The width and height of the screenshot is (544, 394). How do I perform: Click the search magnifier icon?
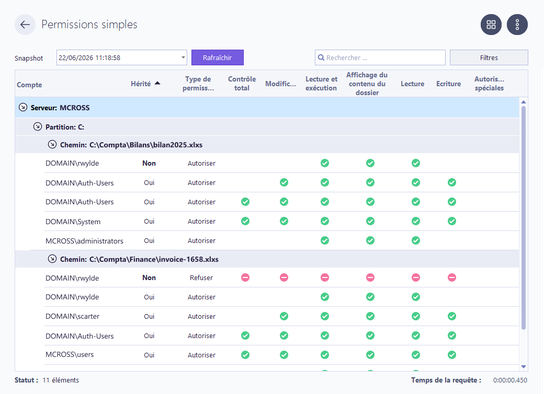[321, 58]
